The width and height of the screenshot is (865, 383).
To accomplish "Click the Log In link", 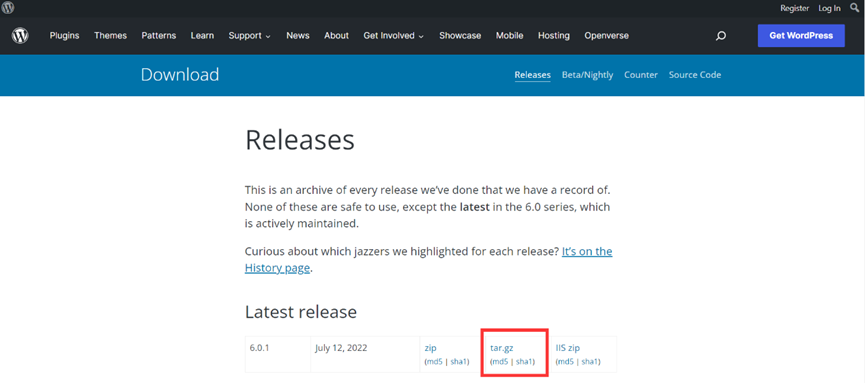I will [830, 8].
